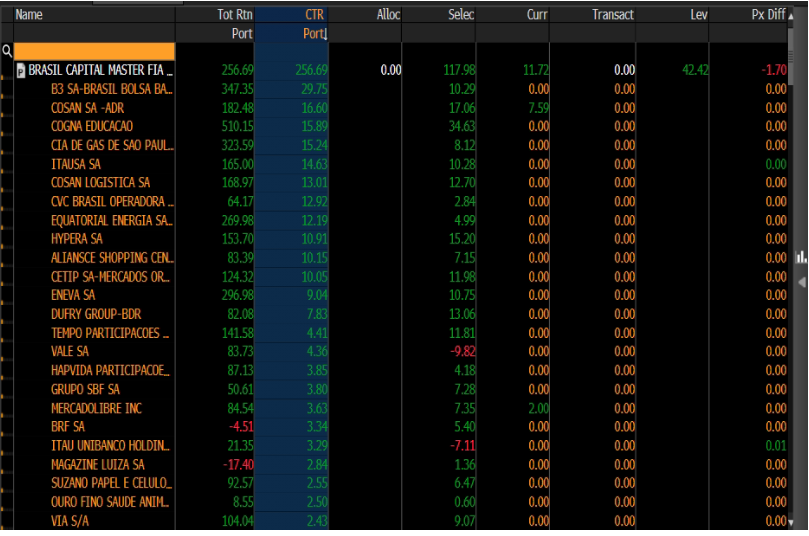Click the Lev column header

(699, 14)
